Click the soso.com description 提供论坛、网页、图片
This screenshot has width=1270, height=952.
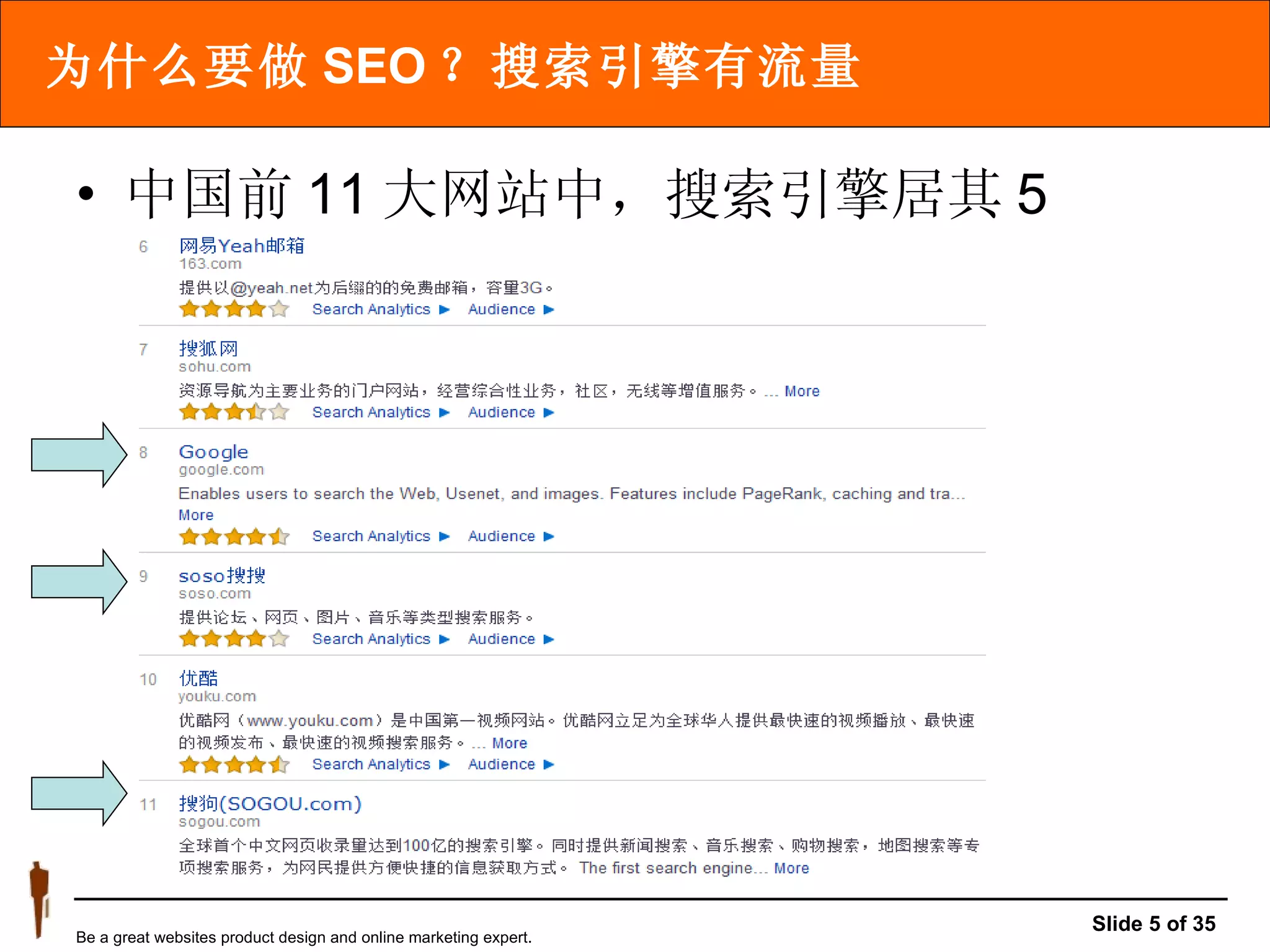(x=357, y=617)
